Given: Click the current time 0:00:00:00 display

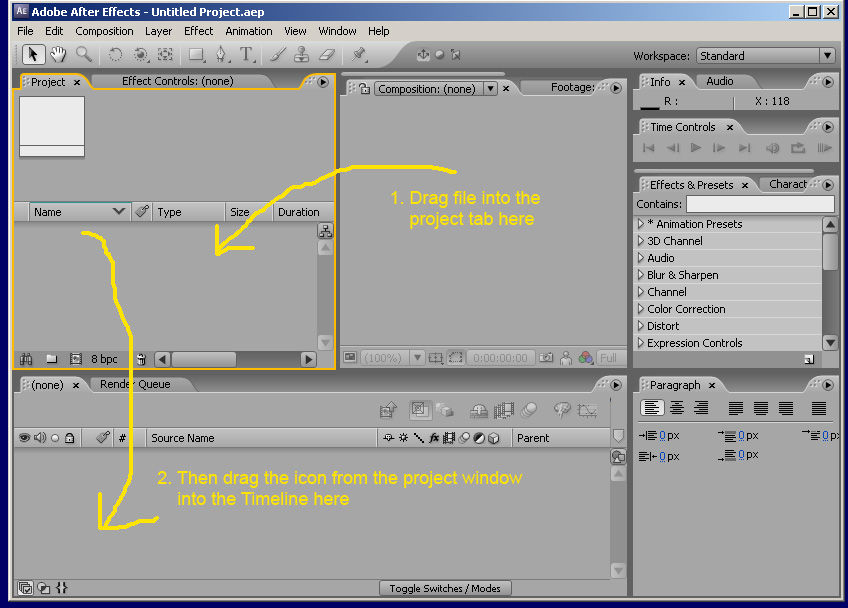Looking at the screenshot, I should tap(500, 358).
